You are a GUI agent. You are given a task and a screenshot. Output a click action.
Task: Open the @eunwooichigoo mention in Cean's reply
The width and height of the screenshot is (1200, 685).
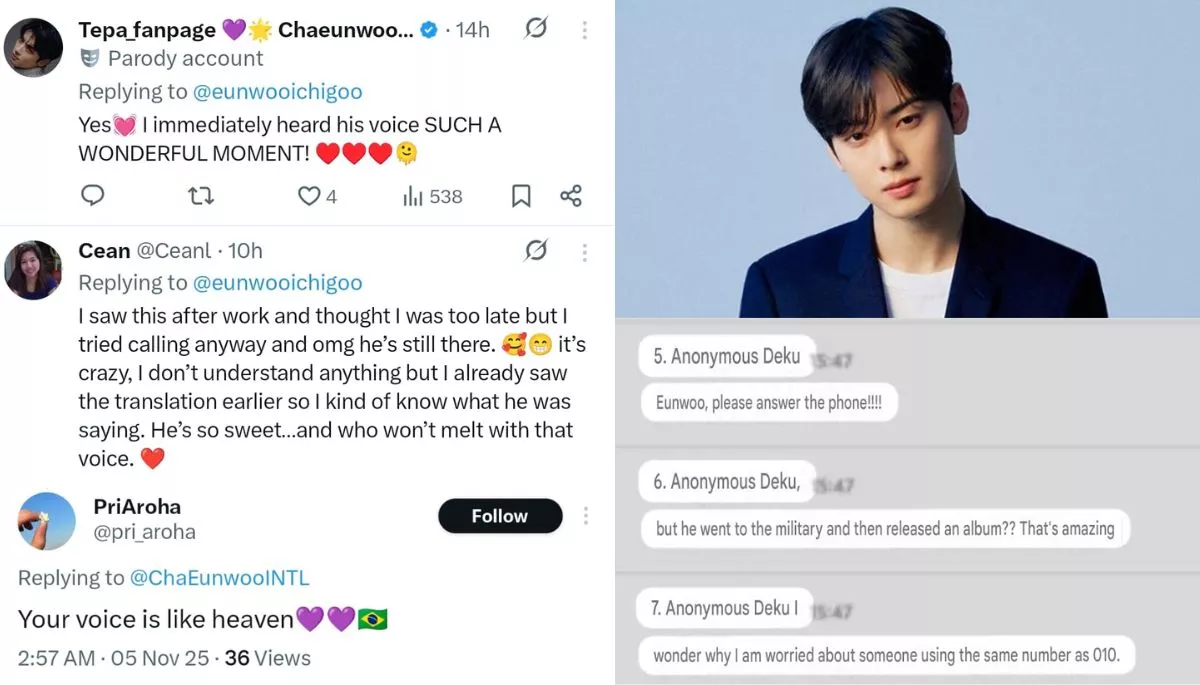(x=278, y=283)
